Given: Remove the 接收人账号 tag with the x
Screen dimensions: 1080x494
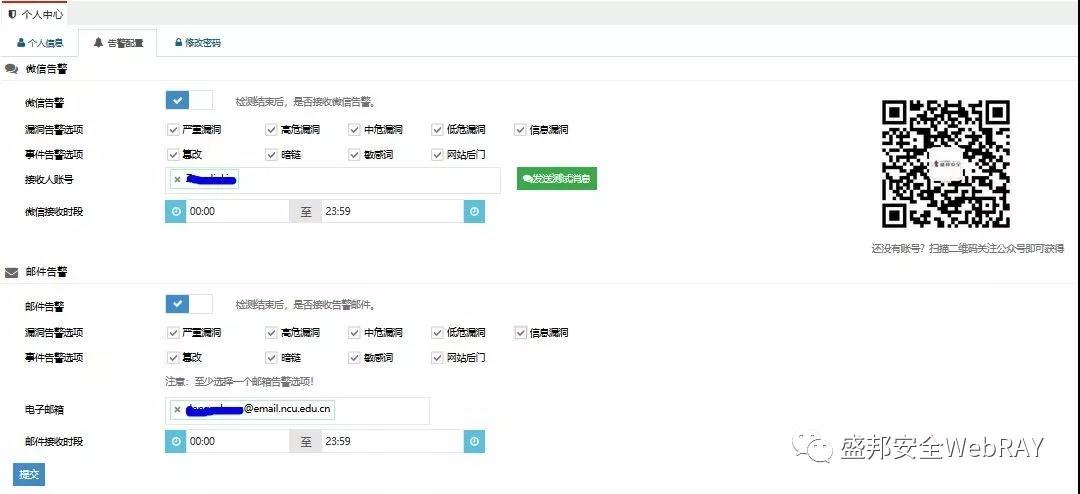Looking at the screenshot, I should (177, 180).
